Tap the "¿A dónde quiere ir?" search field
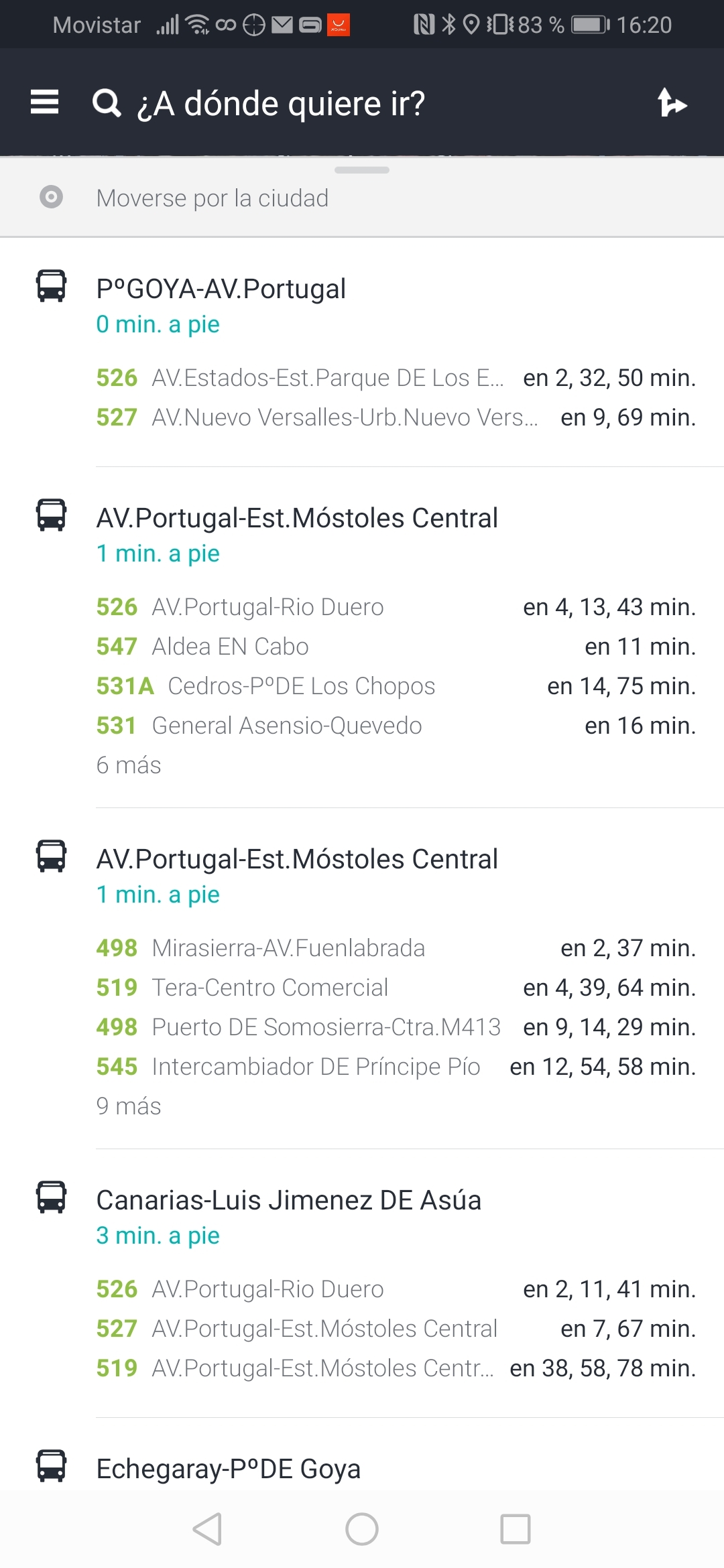 click(x=282, y=104)
